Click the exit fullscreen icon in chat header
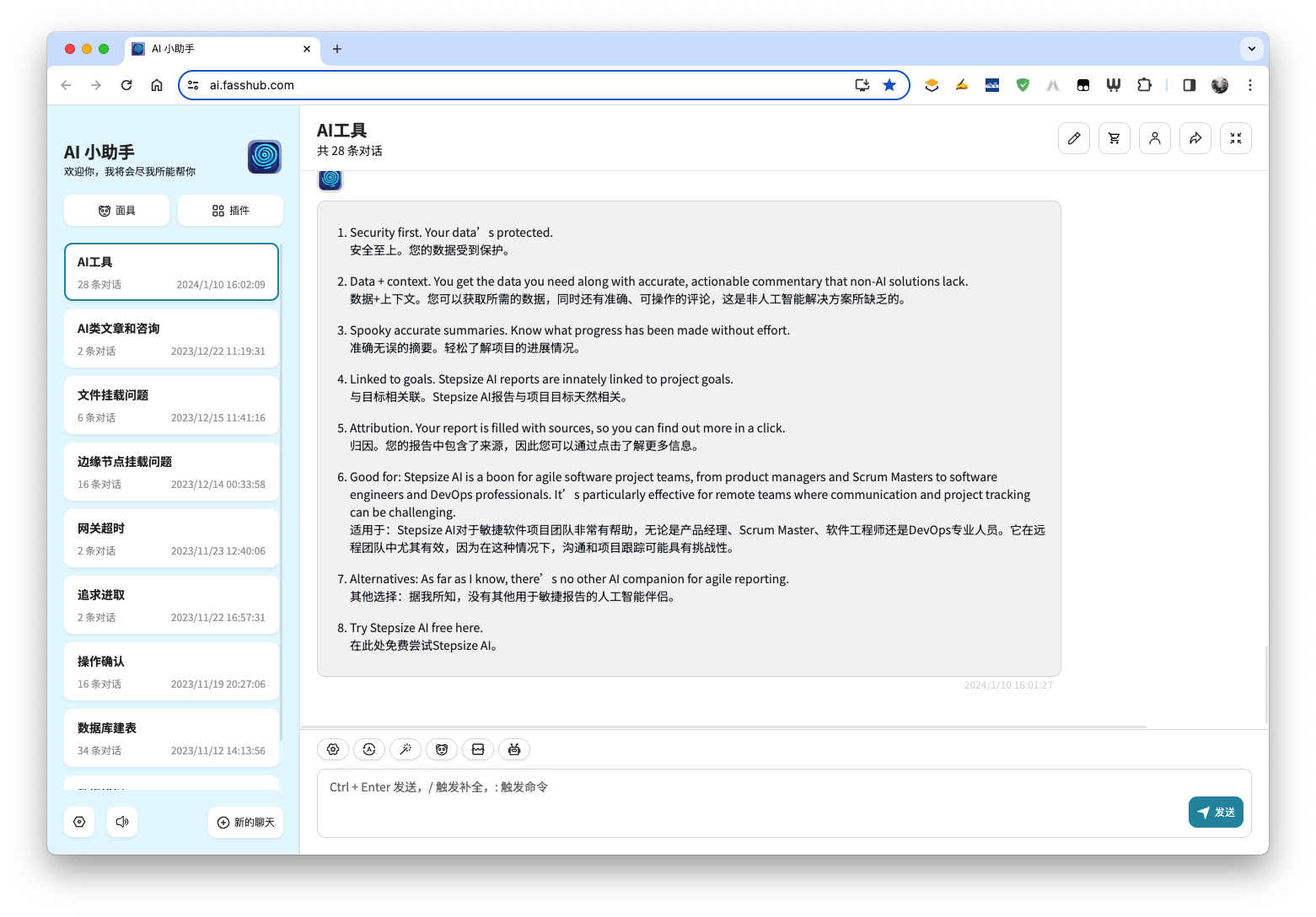 point(1236,138)
